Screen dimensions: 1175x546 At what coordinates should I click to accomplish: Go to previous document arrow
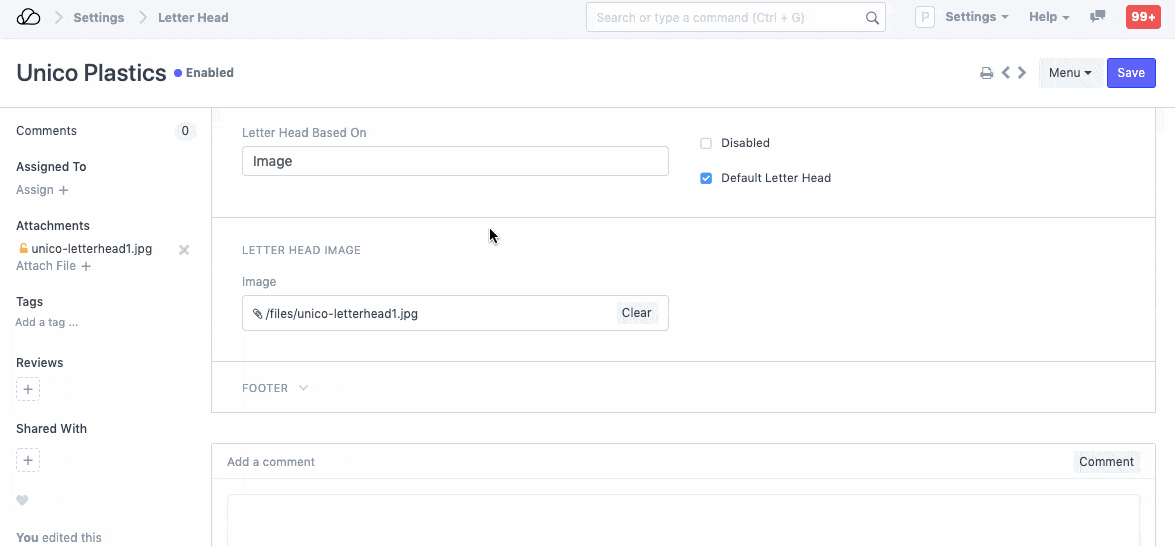click(1006, 73)
